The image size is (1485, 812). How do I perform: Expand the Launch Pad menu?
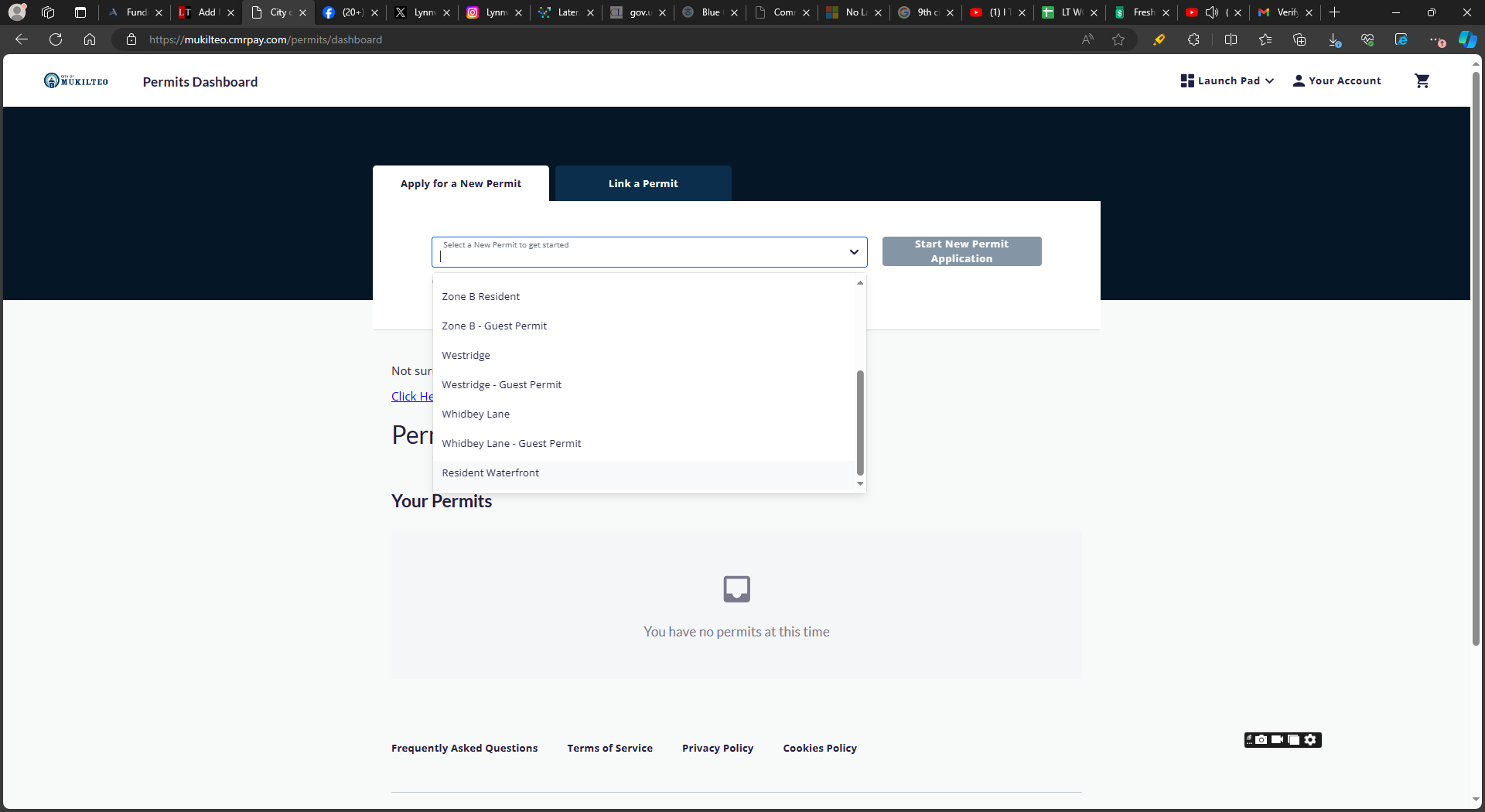[1227, 81]
